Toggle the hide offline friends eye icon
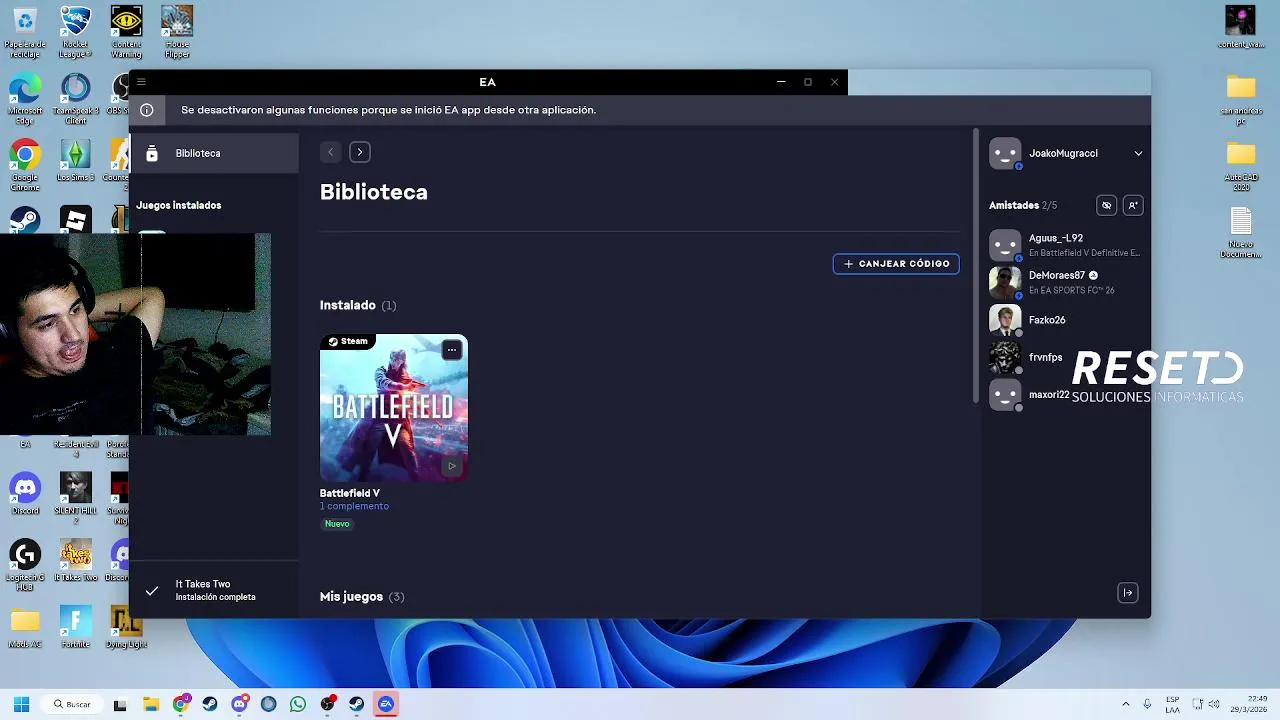 (1106, 205)
